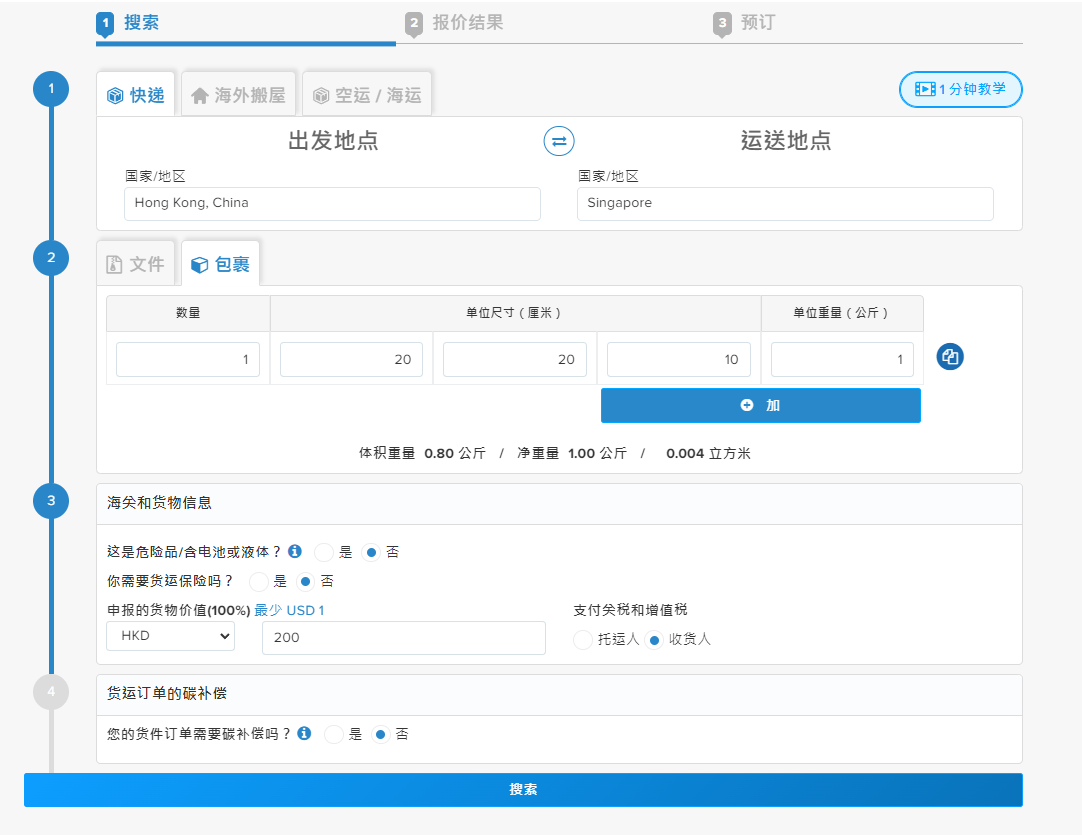Click the plus icon on 加 button
This screenshot has width=1082, height=835.
pos(747,405)
